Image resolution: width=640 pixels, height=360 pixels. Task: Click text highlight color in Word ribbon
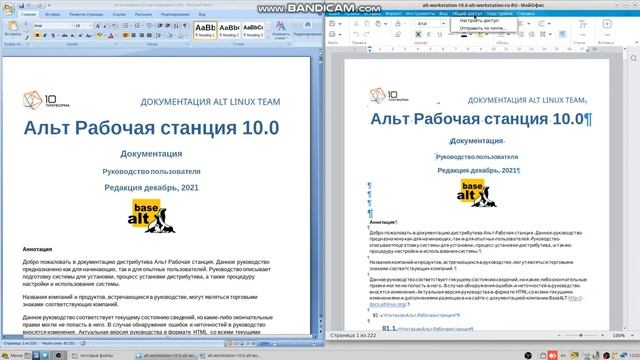click(100, 36)
